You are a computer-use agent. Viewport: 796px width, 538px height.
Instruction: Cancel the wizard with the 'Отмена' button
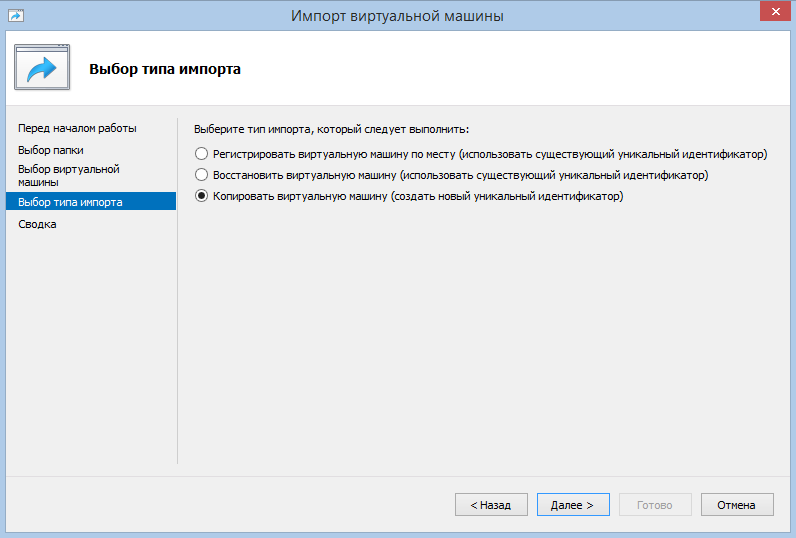(x=736, y=505)
